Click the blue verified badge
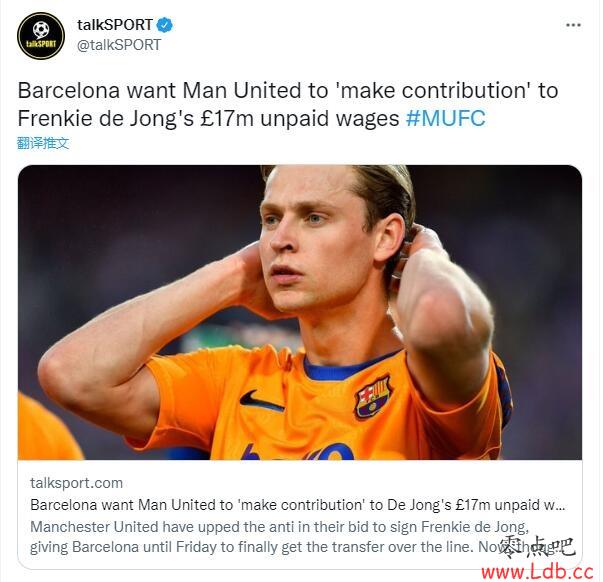This screenshot has height=582, width=603. pos(165,25)
